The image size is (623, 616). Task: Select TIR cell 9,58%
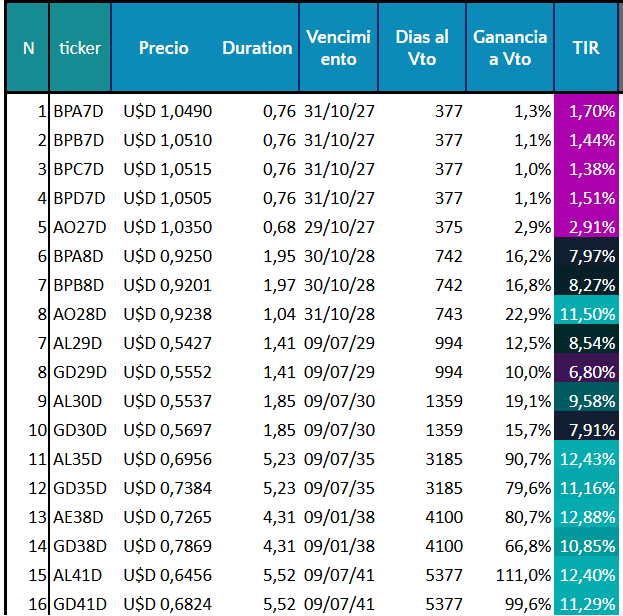click(x=586, y=397)
